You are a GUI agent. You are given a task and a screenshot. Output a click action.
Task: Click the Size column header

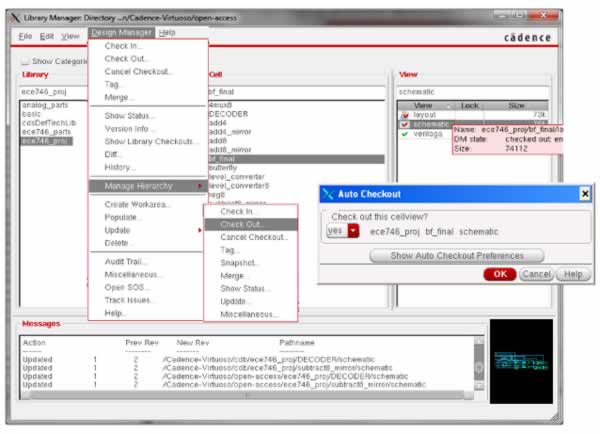point(516,106)
